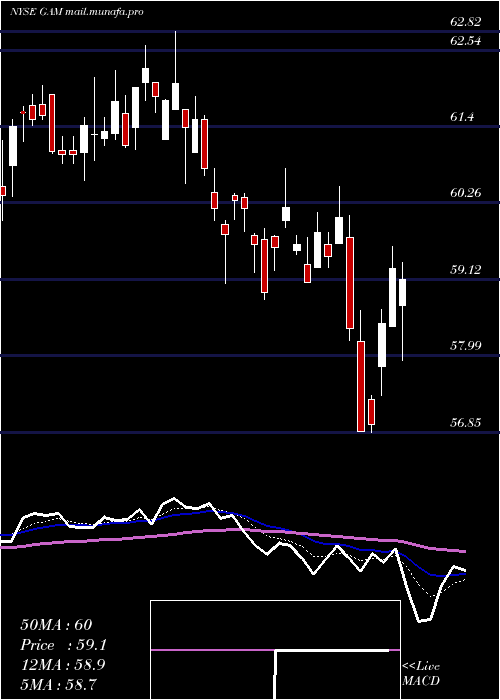
Task: Click the last white candlestick on the chart
Action: click(403, 292)
